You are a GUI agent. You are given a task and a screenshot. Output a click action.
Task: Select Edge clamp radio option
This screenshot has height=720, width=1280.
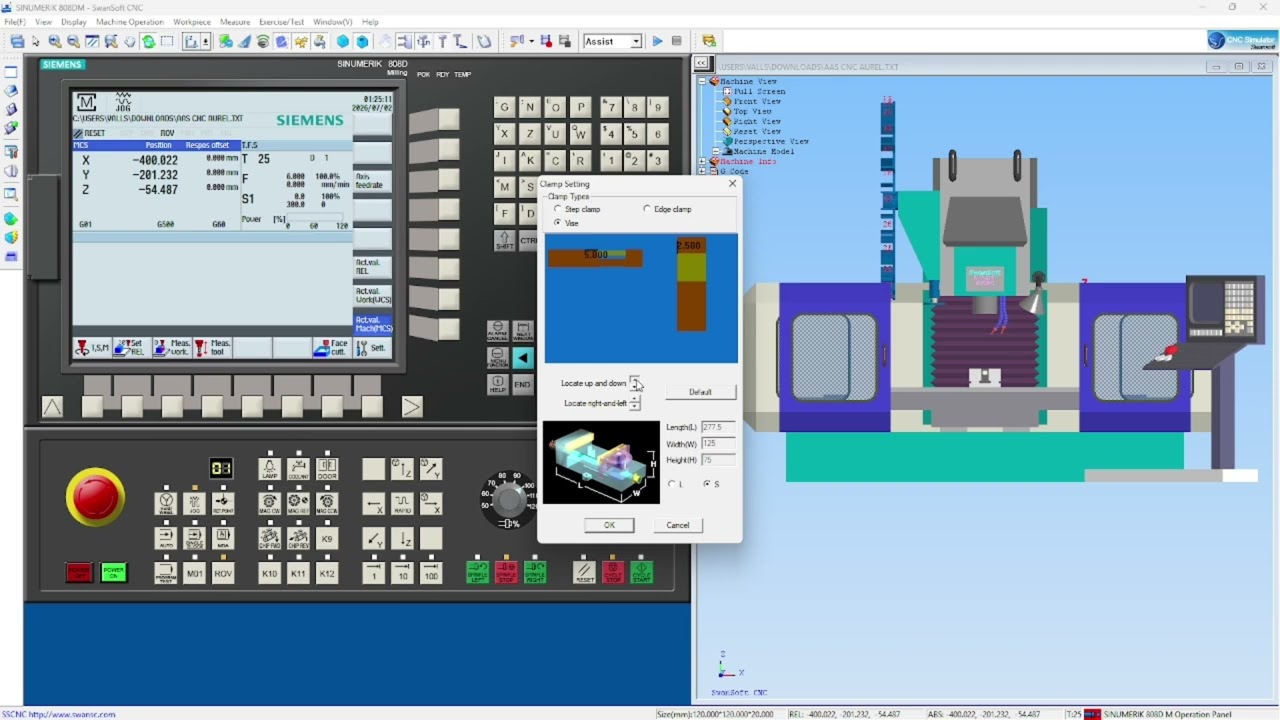(x=647, y=209)
